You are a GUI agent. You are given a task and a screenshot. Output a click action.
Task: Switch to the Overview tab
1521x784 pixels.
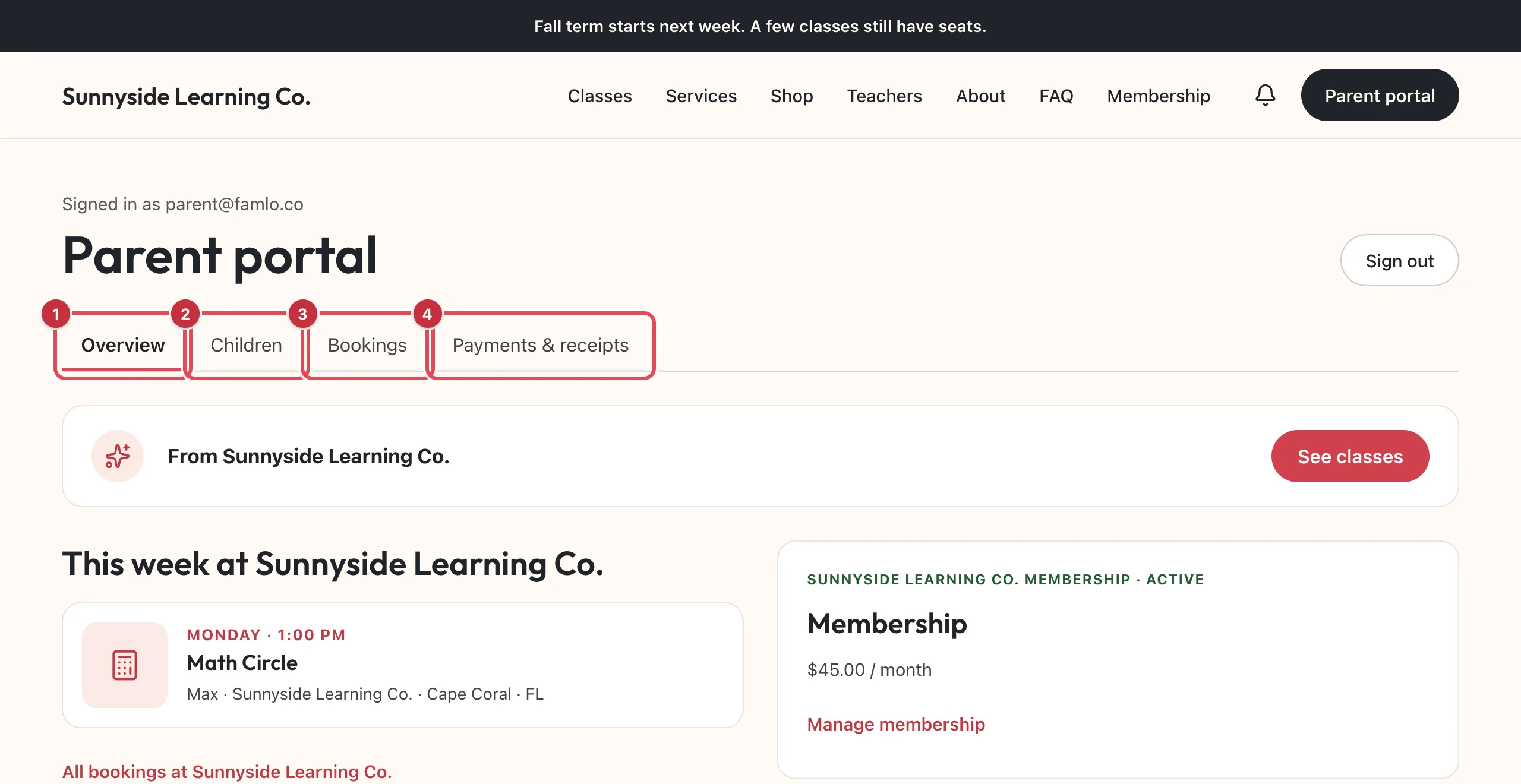pyautogui.click(x=123, y=345)
